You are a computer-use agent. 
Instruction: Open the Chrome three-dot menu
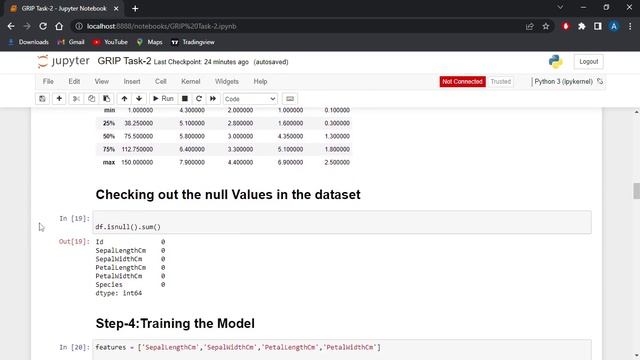click(630, 26)
